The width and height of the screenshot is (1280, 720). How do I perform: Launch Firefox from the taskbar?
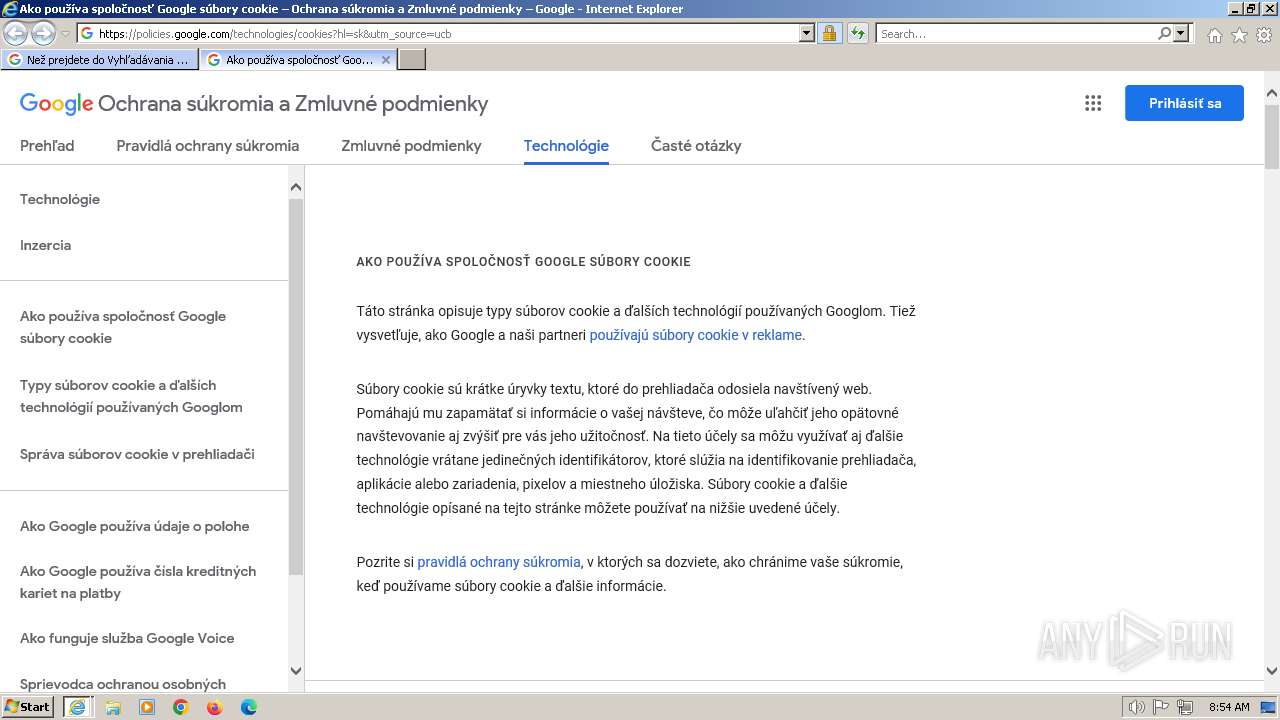(x=214, y=707)
